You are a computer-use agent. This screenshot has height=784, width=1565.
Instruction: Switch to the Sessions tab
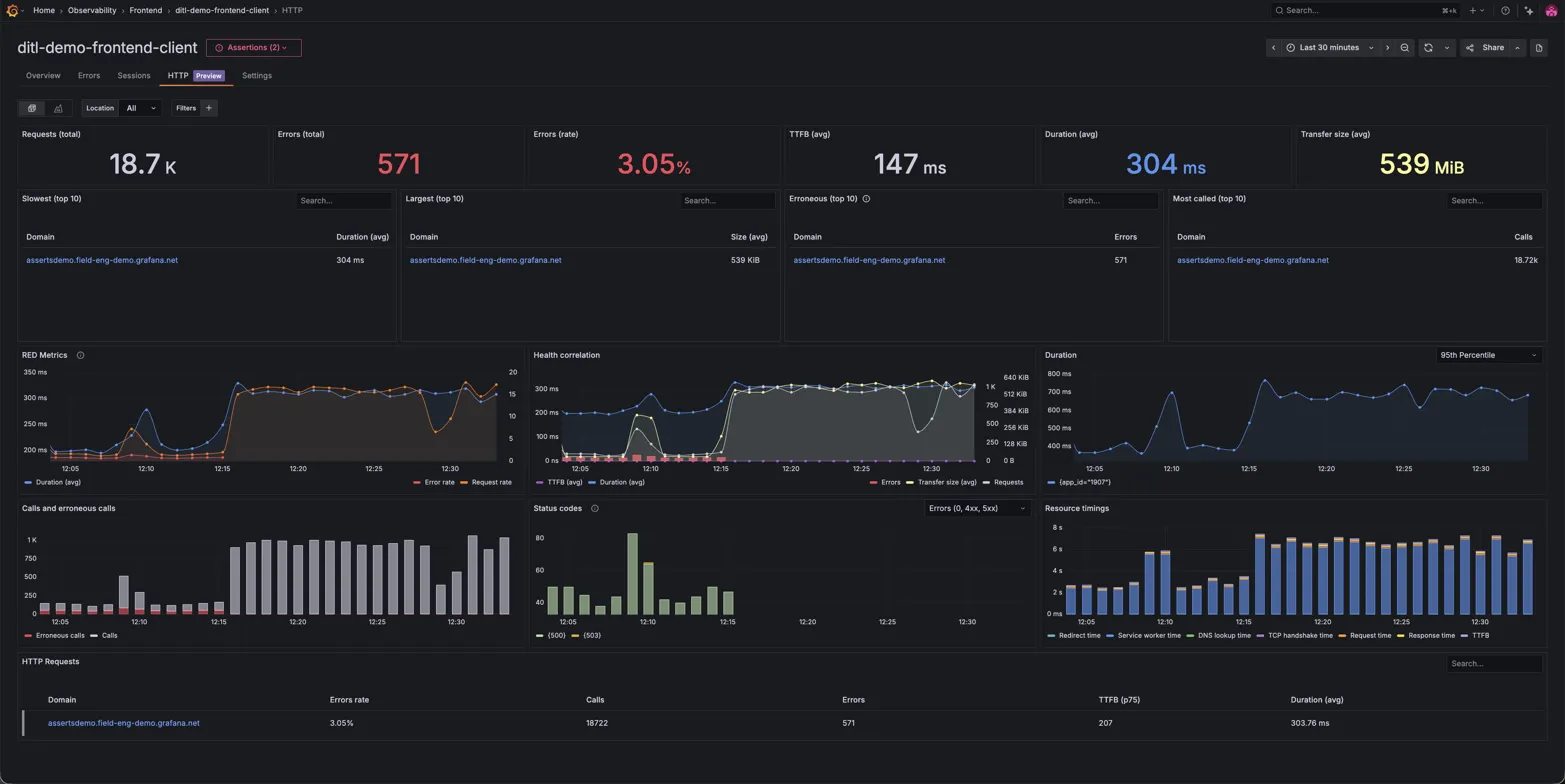(x=133, y=75)
